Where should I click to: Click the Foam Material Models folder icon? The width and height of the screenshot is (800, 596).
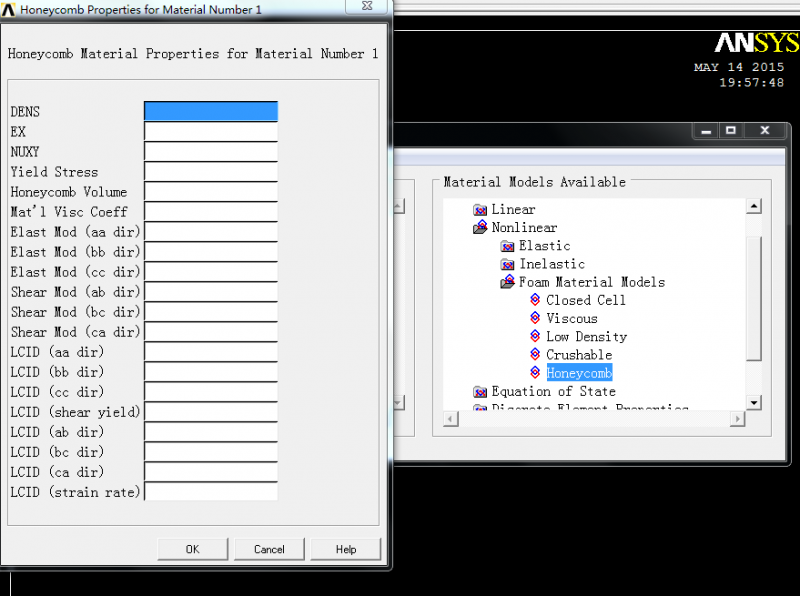508,282
